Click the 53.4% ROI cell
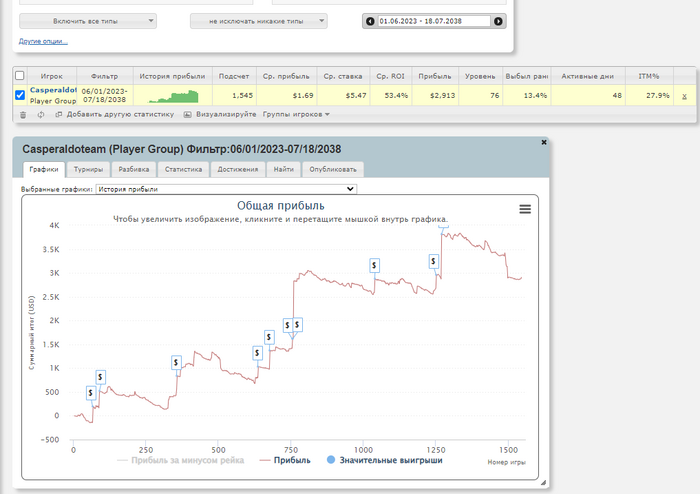This screenshot has height=494, width=700. click(x=391, y=95)
